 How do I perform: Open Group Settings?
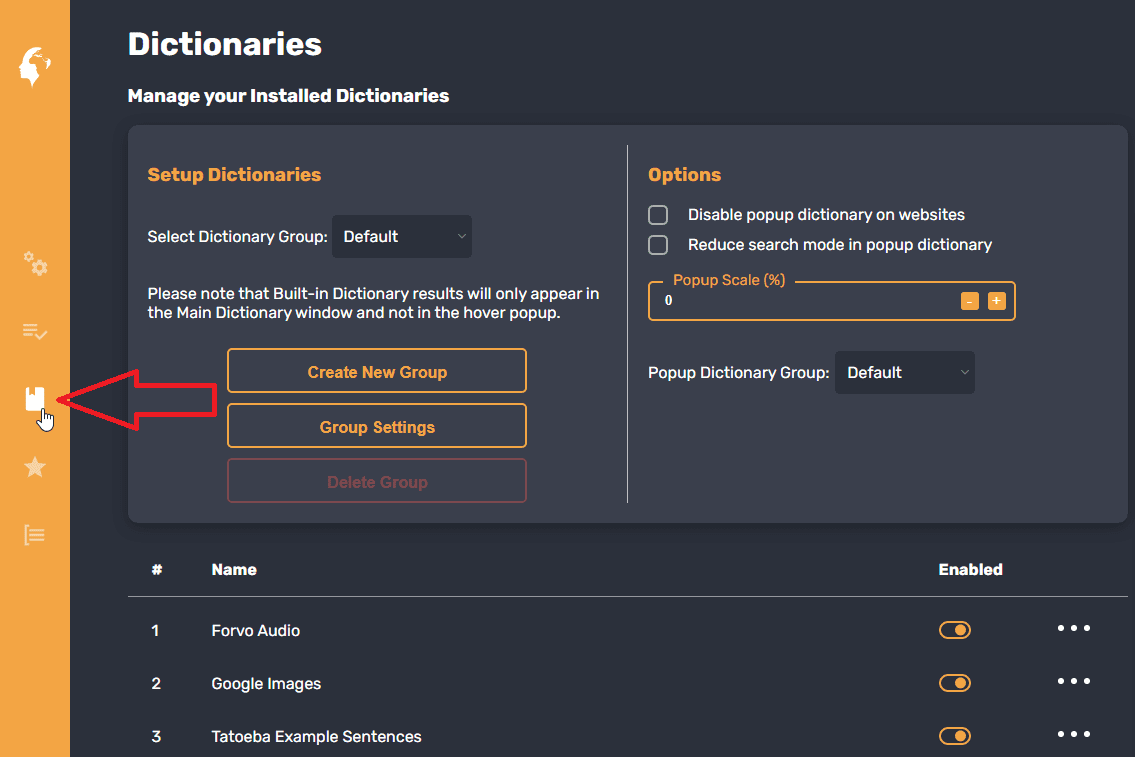click(x=377, y=426)
